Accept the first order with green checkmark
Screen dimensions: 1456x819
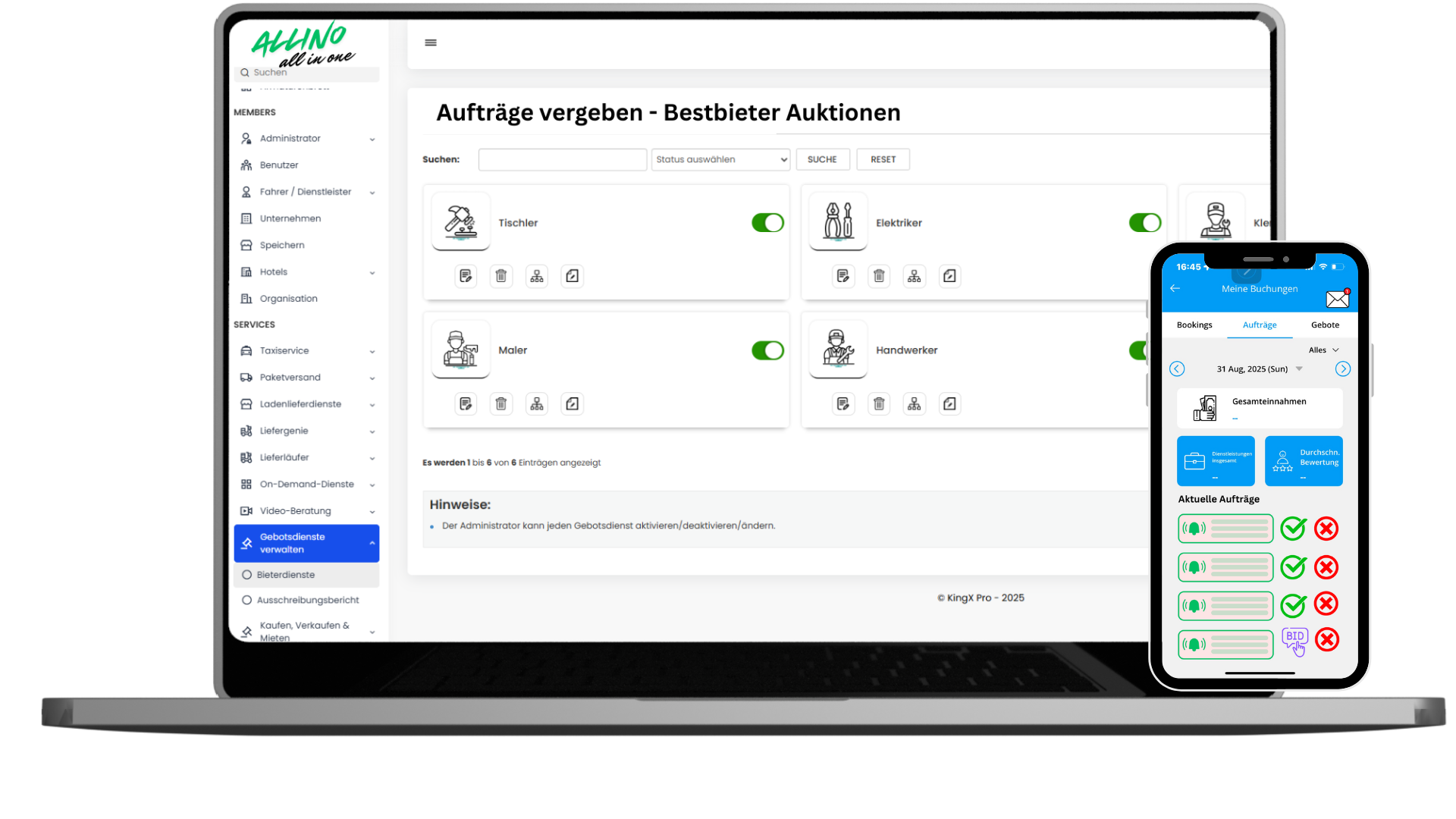pyautogui.click(x=1293, y=529)
